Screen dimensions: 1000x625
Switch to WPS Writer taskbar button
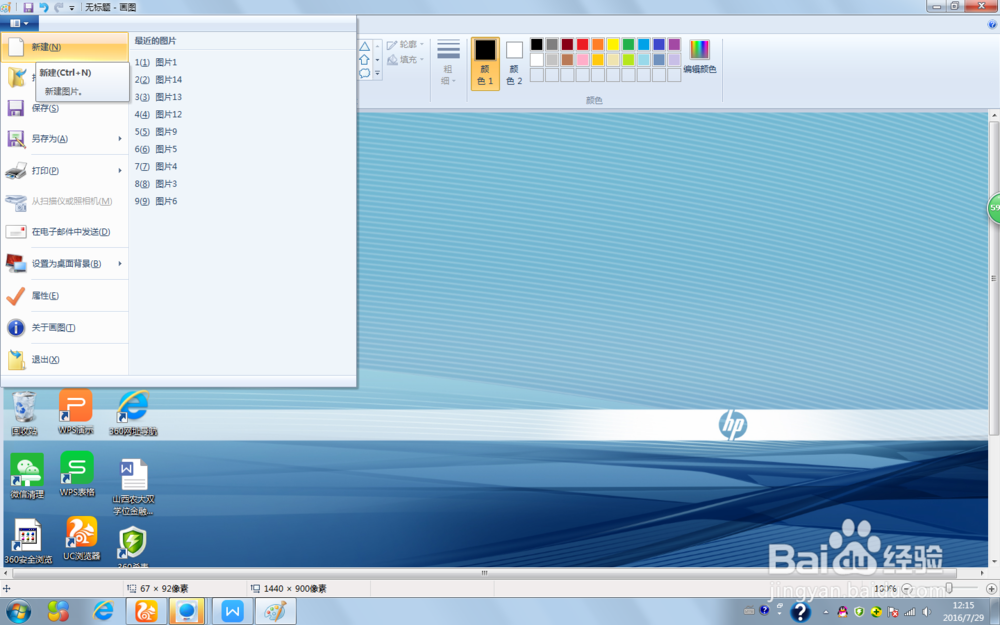[x=232, y=612]
